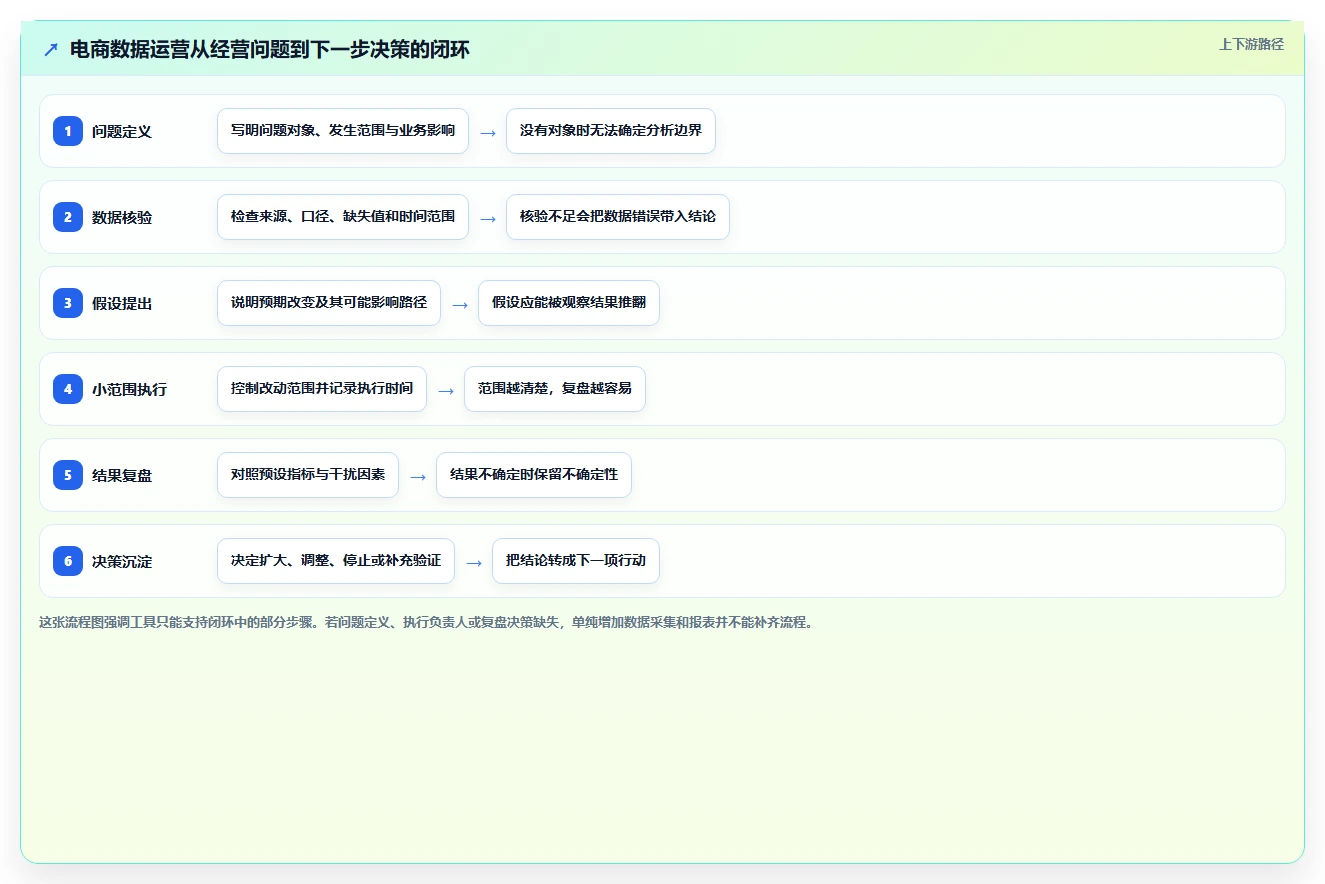Viewport: 1325px width, 884px height.
Task: Click the 结果不确定时保留不确定性 box
Action: [534, 475]
